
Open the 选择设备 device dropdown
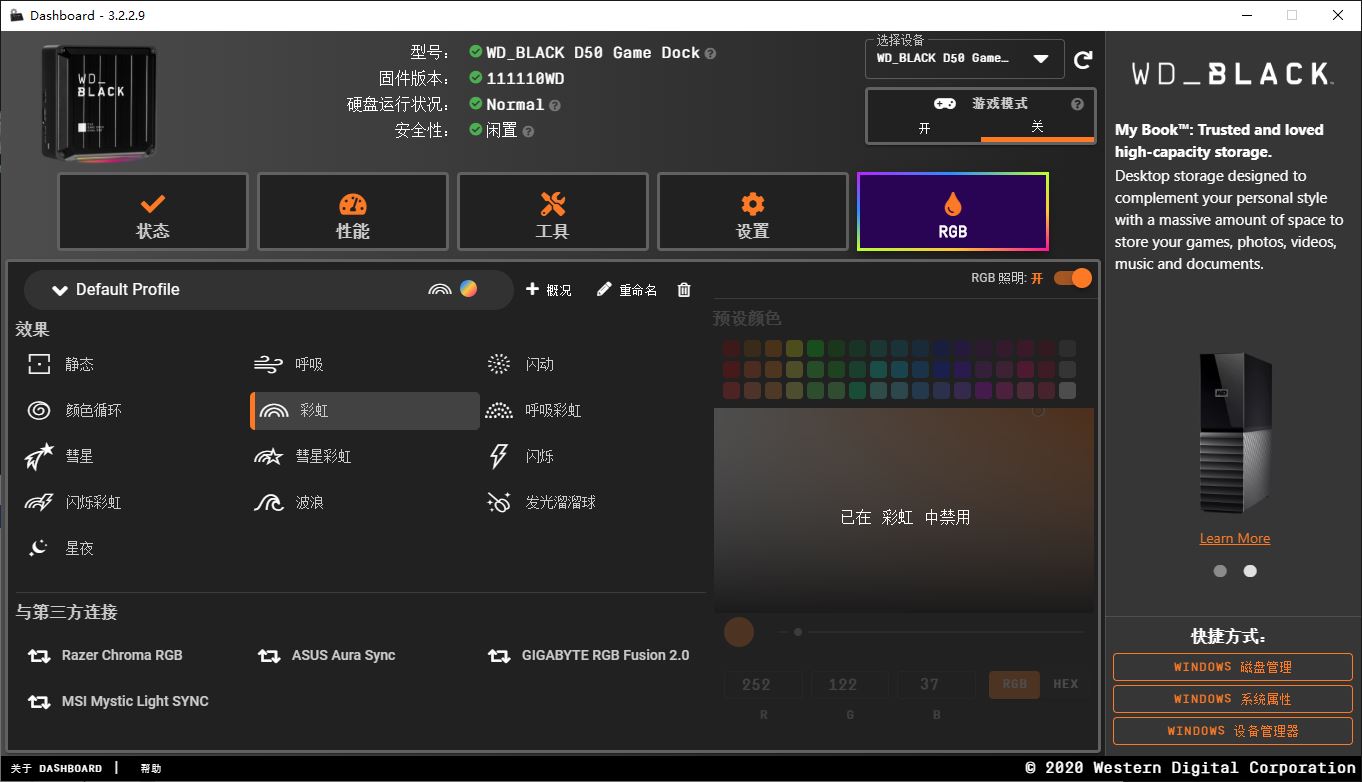pos(963,58)
